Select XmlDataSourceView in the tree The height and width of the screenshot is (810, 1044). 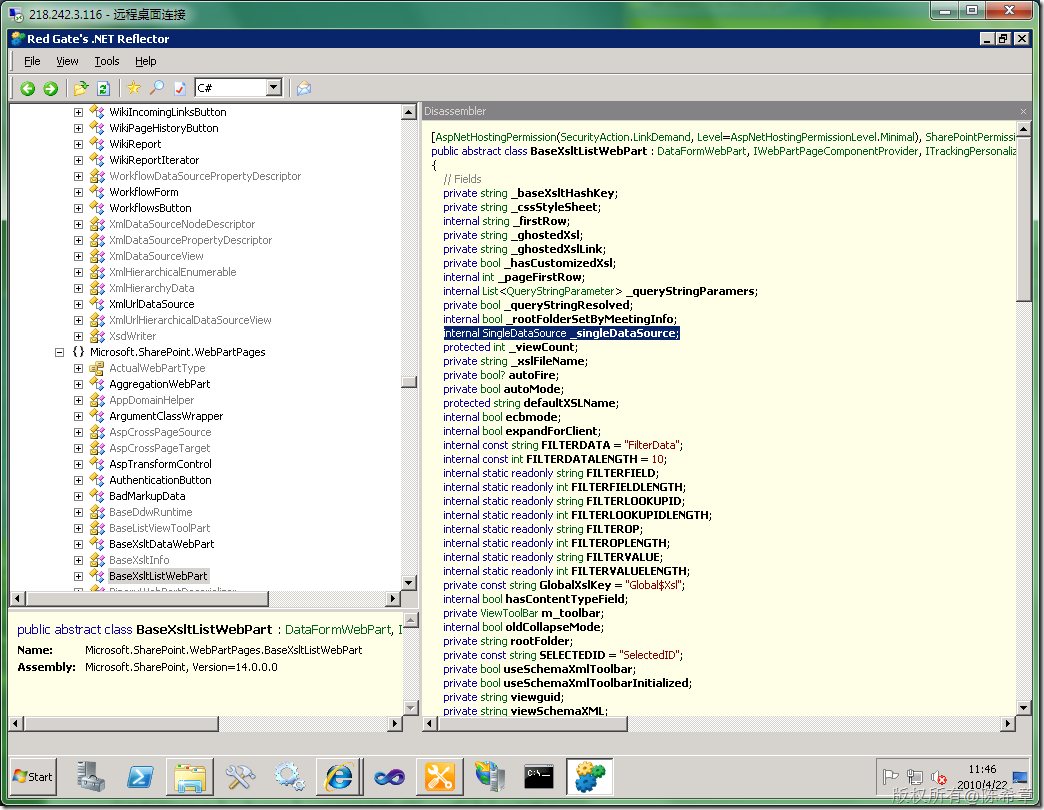[x=156, y=256]
